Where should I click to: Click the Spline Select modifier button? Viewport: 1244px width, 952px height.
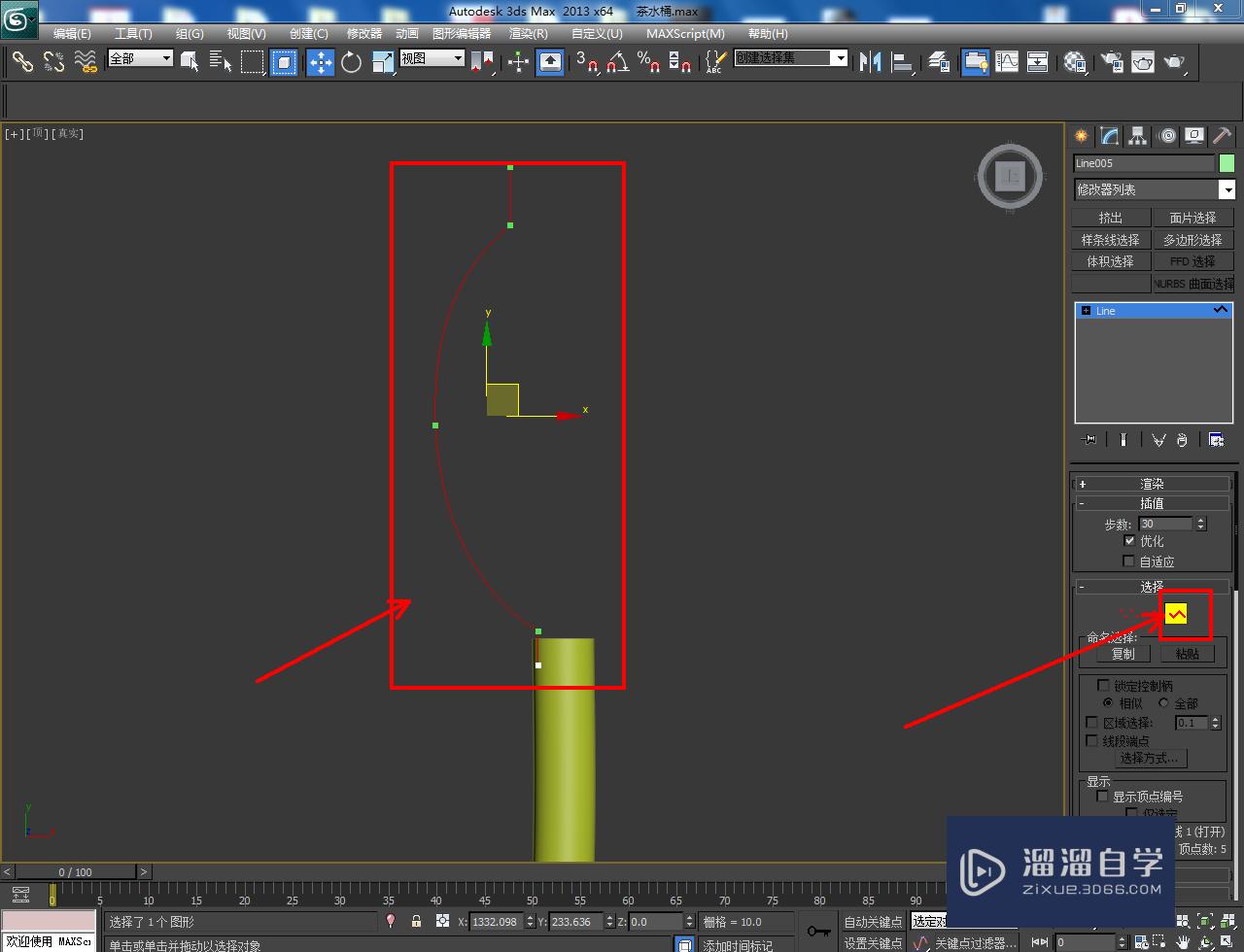(x=1111, y=239)
